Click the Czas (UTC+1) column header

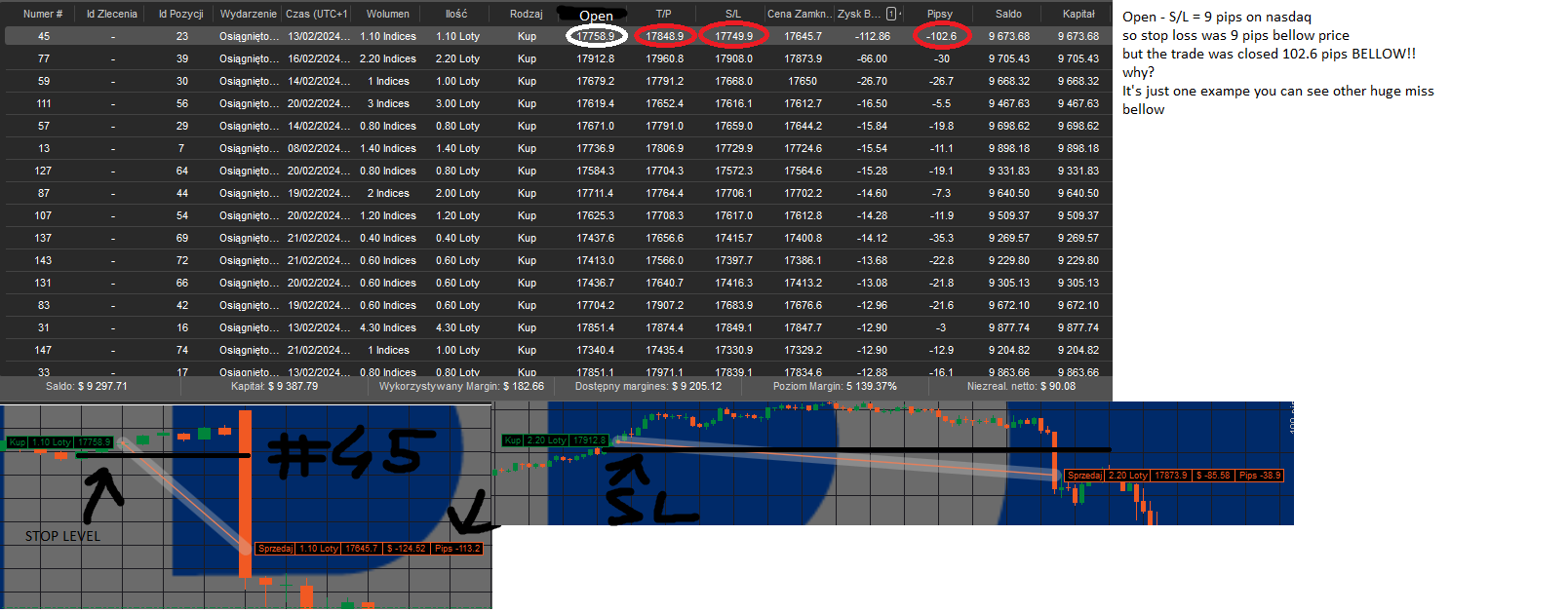point(317,14)
